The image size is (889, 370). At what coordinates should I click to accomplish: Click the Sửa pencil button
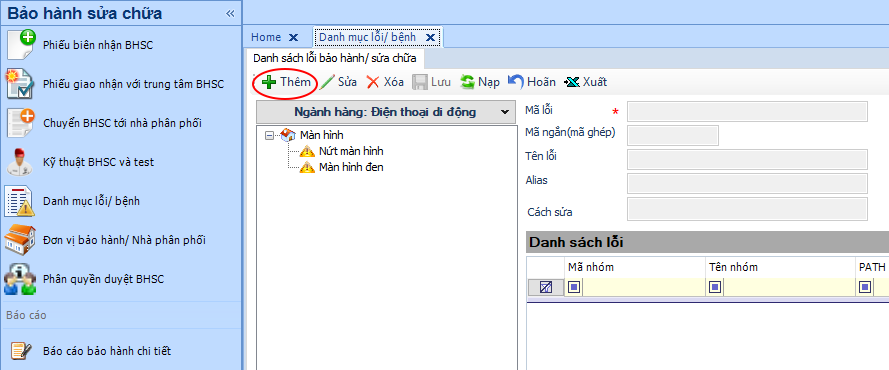click(x=338, y=82)
